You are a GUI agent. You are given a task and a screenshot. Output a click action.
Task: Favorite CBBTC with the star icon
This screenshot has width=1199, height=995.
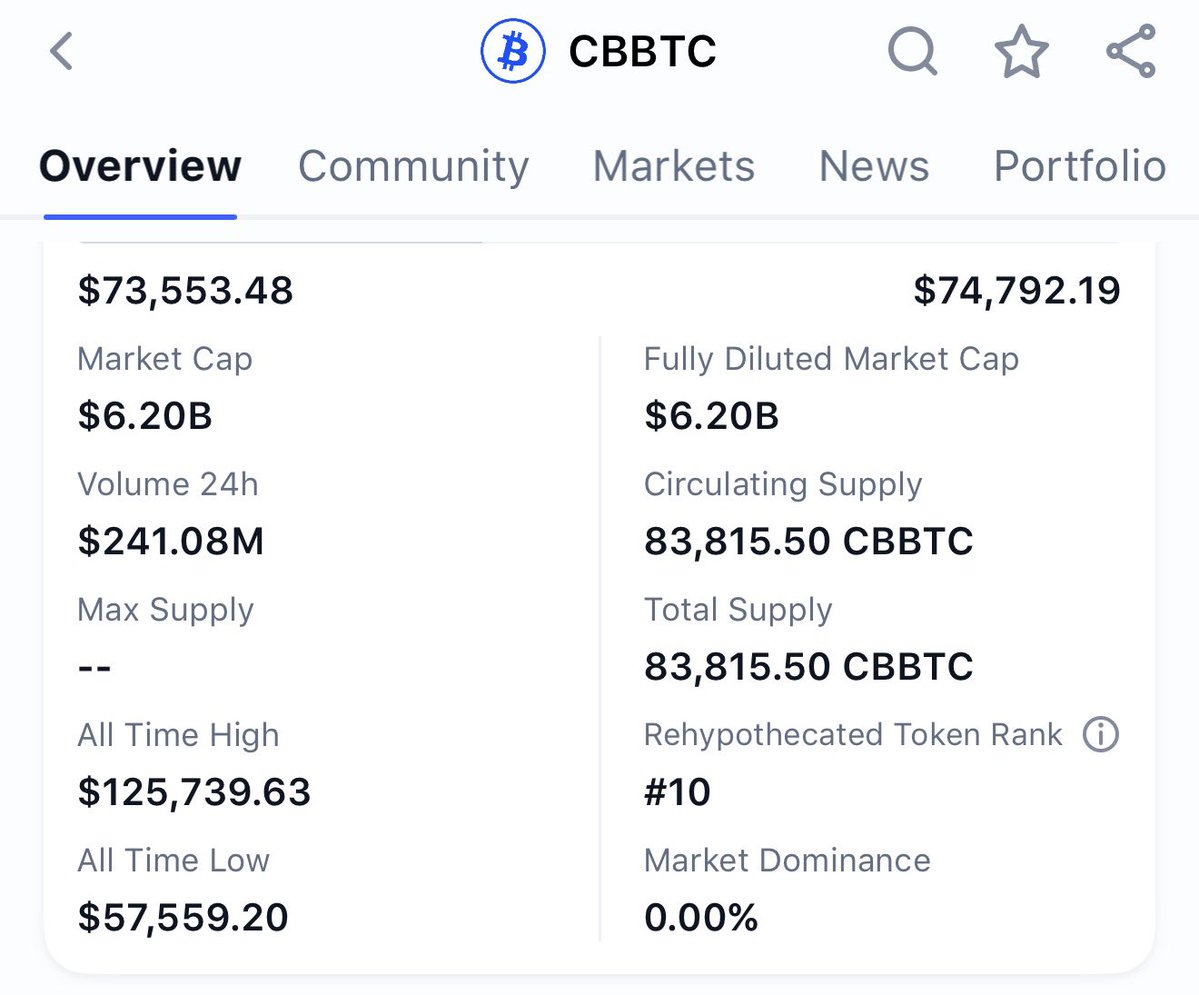(x=1021, y=52)
